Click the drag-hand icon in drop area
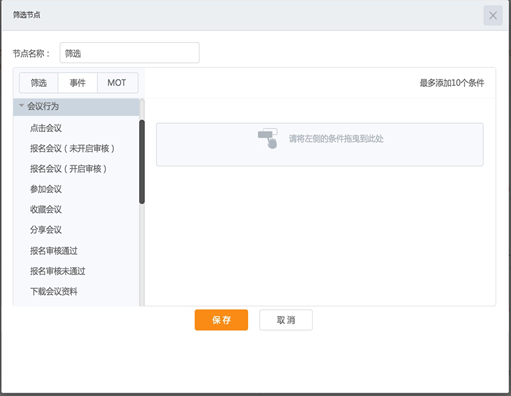 [268, 138]
